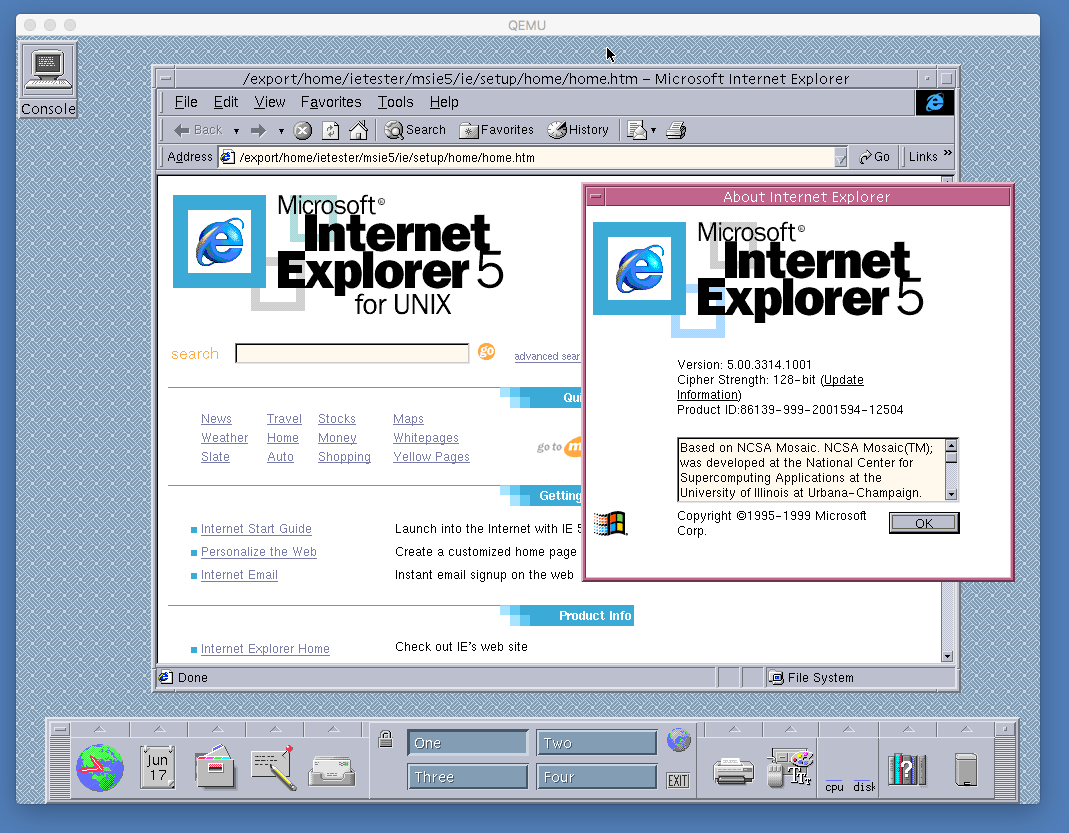Click the Stop loading toolbar icon
The height and width of the screenshot is (833, 1069).
click(x=303, y=130)
